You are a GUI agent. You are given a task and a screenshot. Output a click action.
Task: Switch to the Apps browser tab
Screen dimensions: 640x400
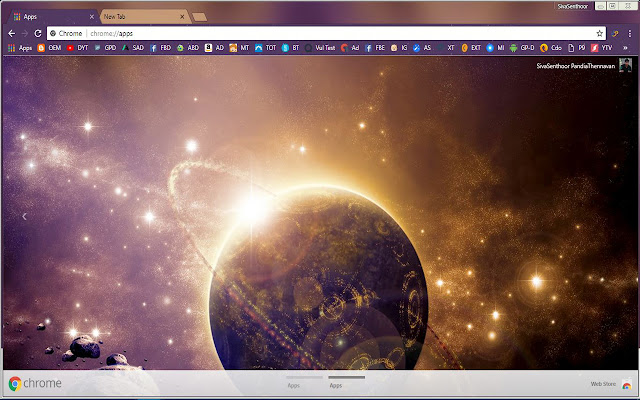(51, 17)
